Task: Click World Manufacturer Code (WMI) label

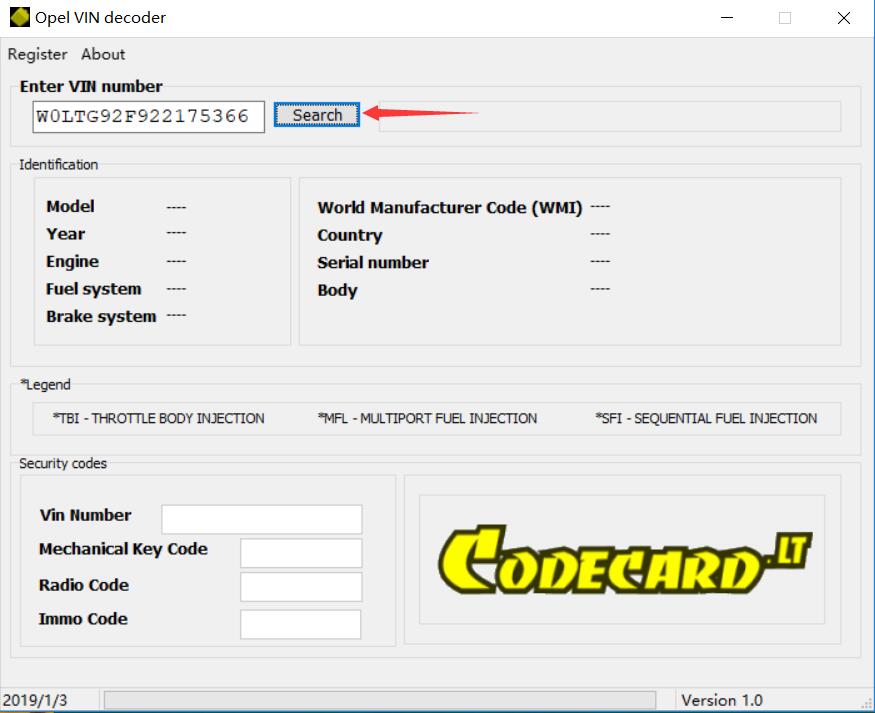Action: tap(450, 208)
